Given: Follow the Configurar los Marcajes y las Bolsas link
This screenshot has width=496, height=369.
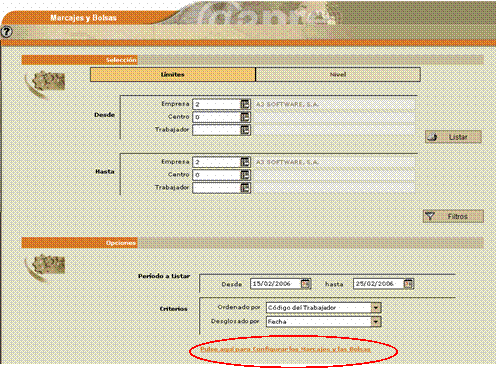Looking at the screenshot, I should click(286, 349).
